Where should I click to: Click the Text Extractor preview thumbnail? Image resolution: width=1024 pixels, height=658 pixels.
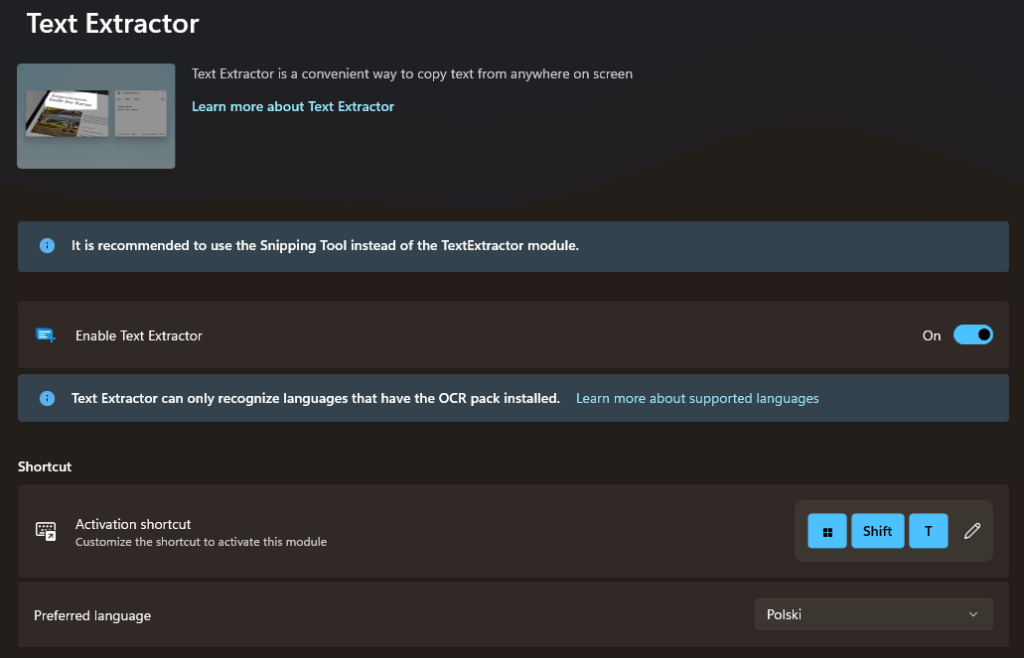pos(96,116)
